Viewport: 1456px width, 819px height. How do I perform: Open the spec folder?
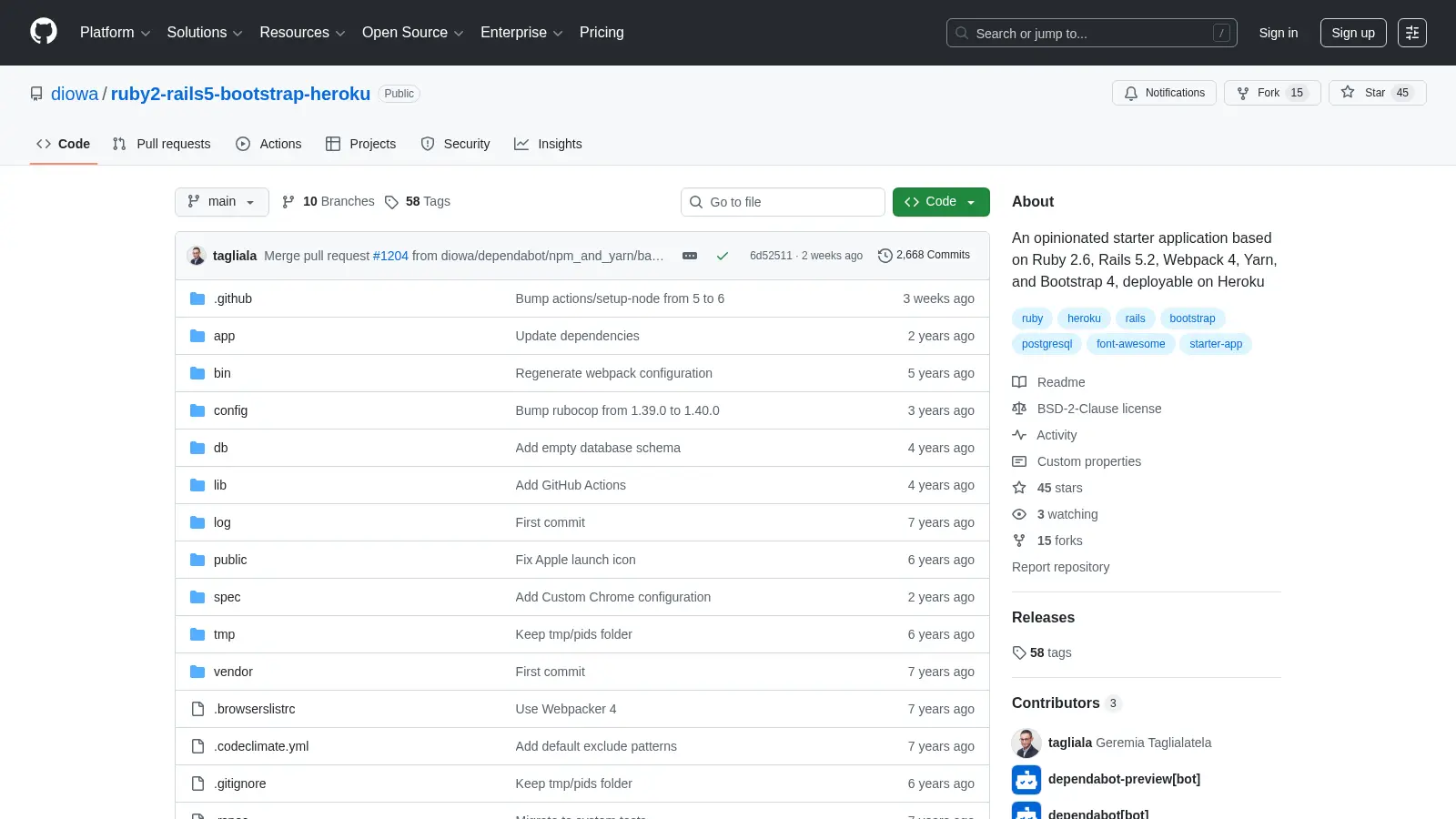pos(227,597)
